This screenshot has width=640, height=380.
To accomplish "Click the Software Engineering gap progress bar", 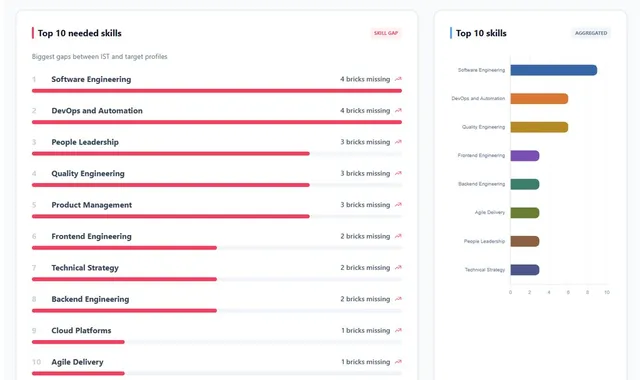I will pos(217,91).
